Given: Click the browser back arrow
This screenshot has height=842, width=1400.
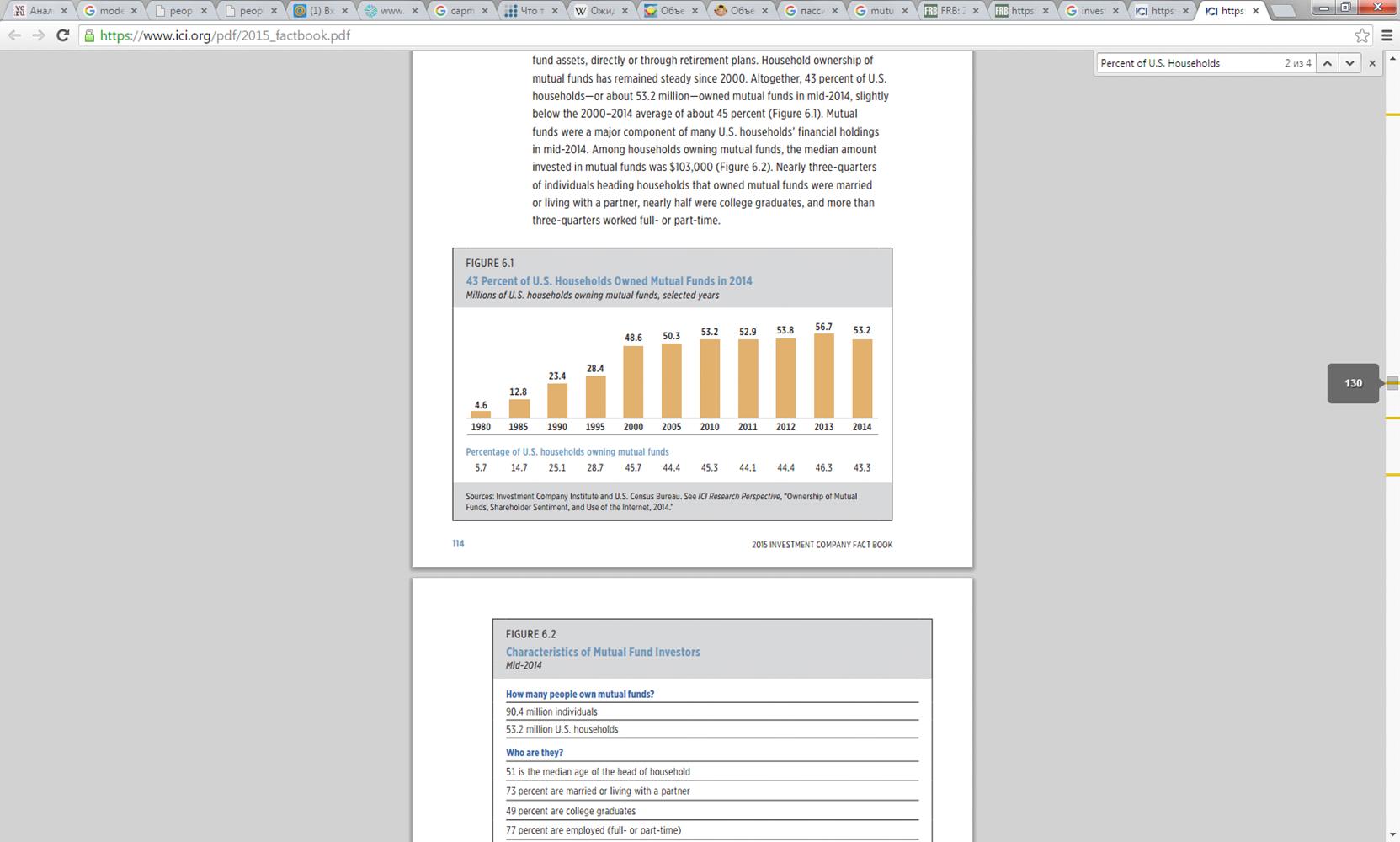Looking at the screenshot, I should tap(14, 35).
